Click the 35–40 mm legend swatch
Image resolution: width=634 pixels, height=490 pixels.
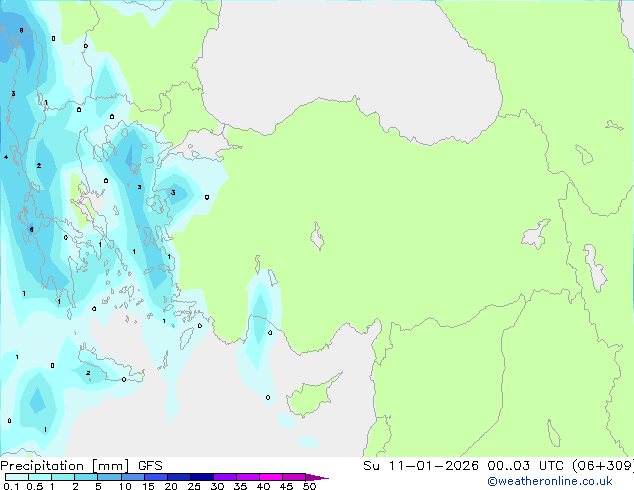[x=247, y=477]
